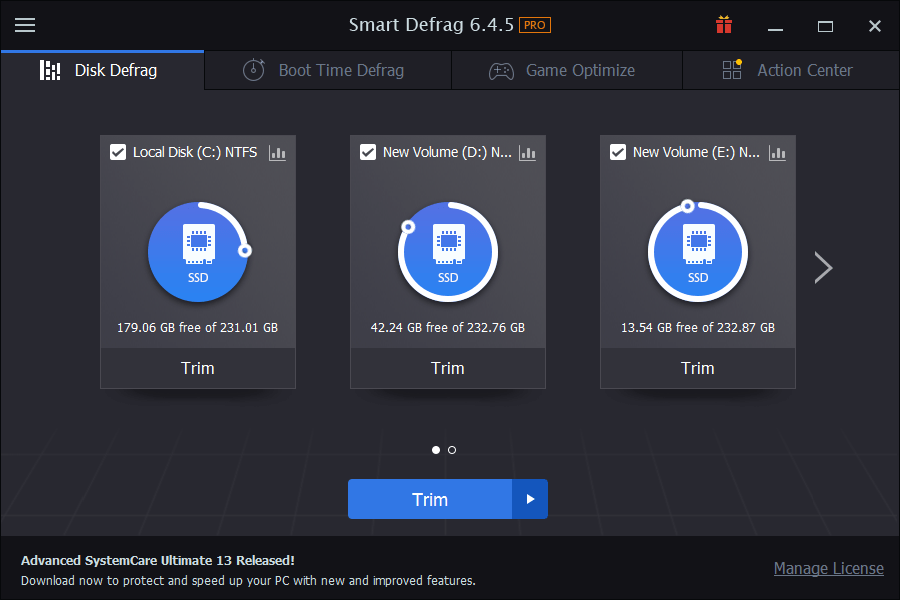Open disk stats chart for New Volume (E:)
900x600 pixels.
pyautogui.click(x=778, y=153)
